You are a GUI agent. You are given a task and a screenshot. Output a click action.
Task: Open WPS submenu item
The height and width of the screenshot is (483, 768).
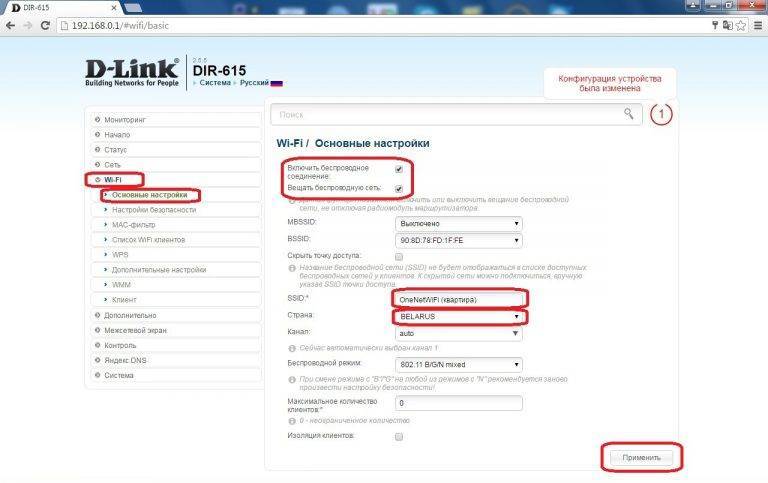[x=175, y=255]
